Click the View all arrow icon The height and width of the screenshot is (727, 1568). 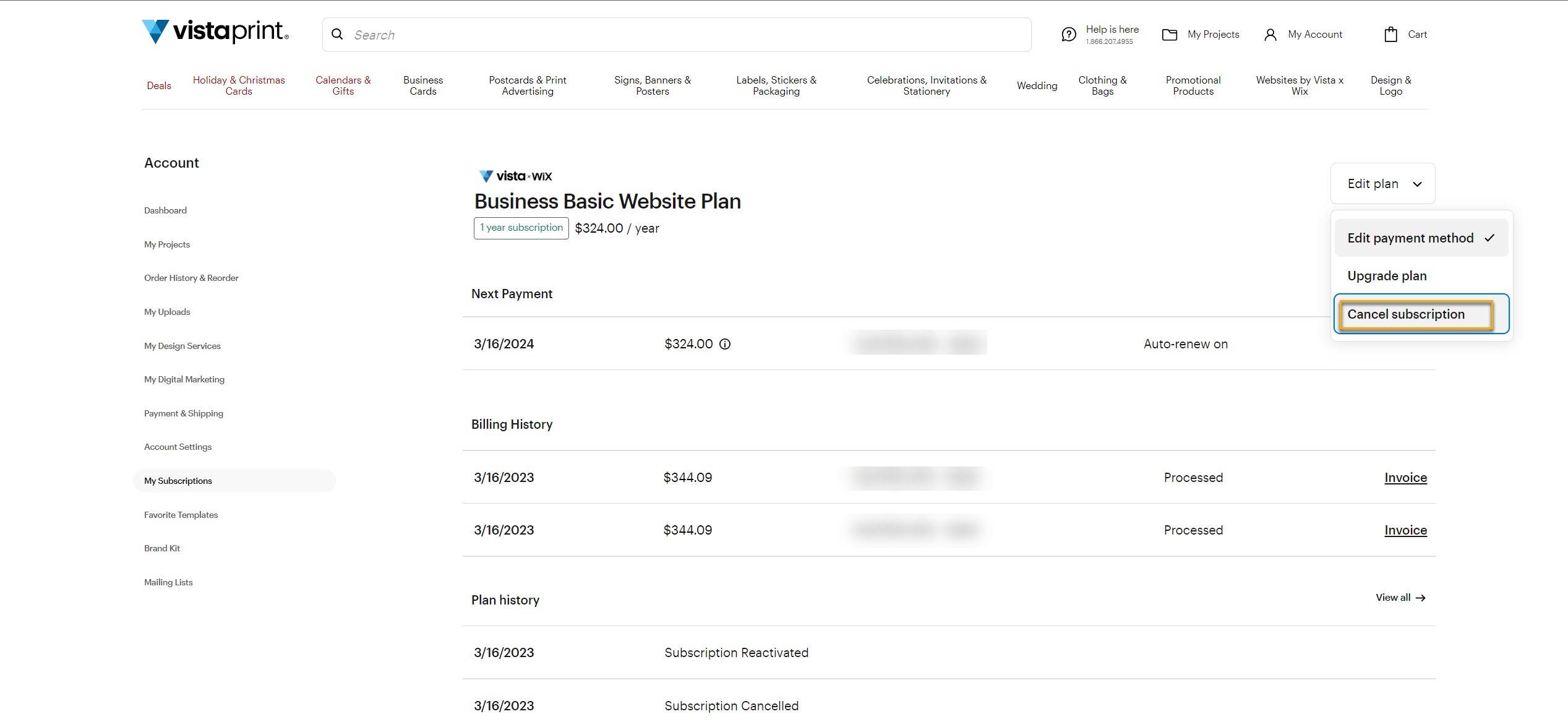click(x=1420, y=598)
